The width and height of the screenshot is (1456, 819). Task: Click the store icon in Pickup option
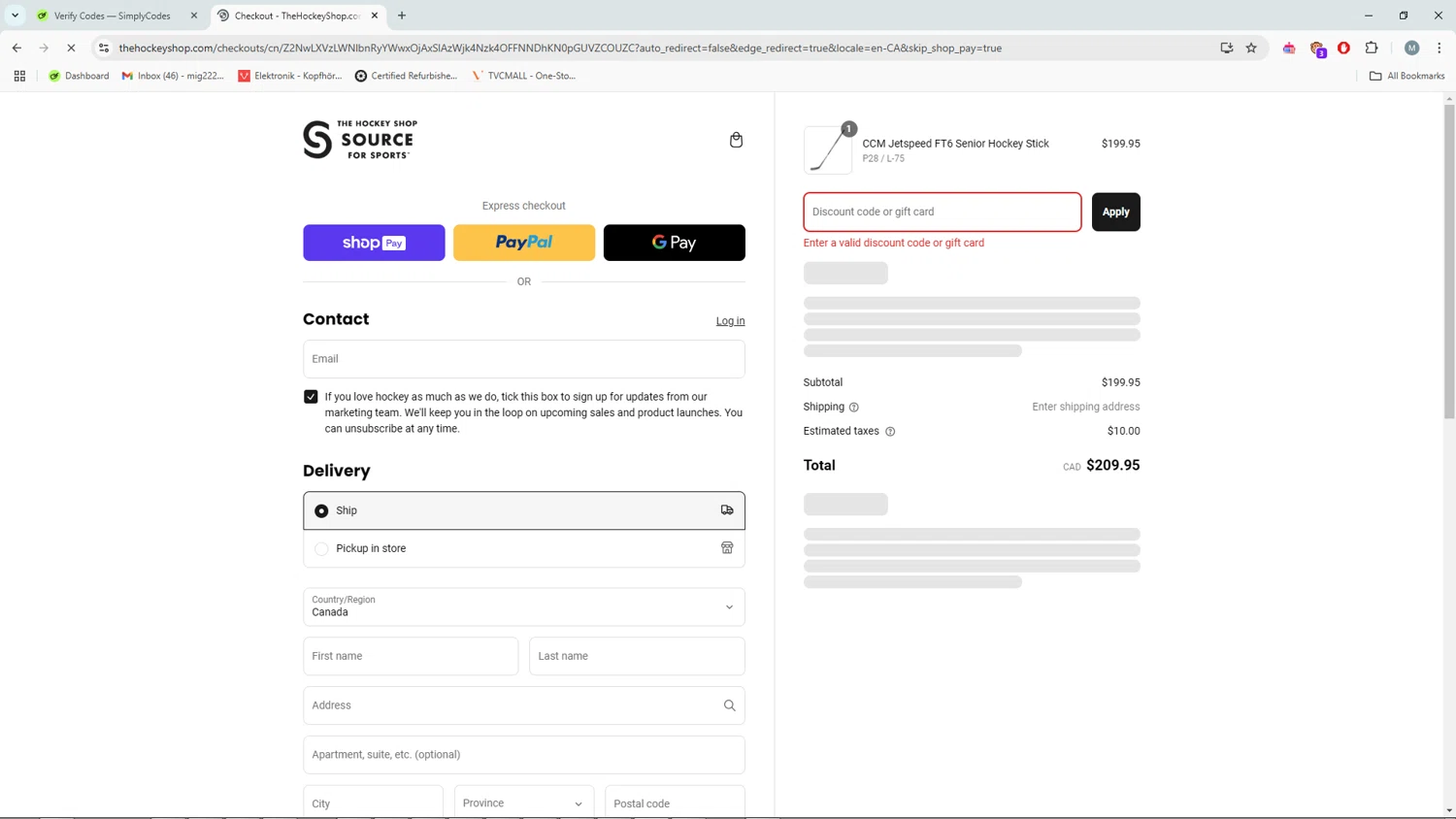(x=727, y=548)
